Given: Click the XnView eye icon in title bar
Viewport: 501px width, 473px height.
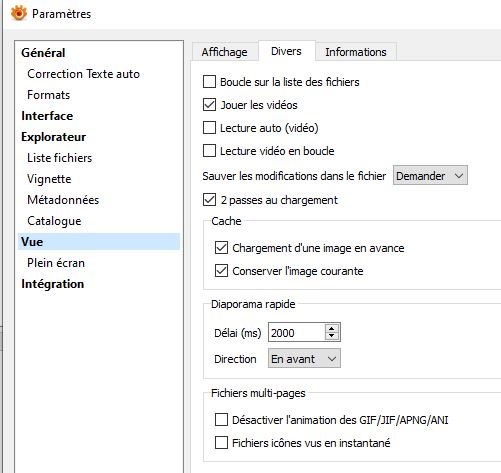Looking at the screenshot, I should coord(18,14).
